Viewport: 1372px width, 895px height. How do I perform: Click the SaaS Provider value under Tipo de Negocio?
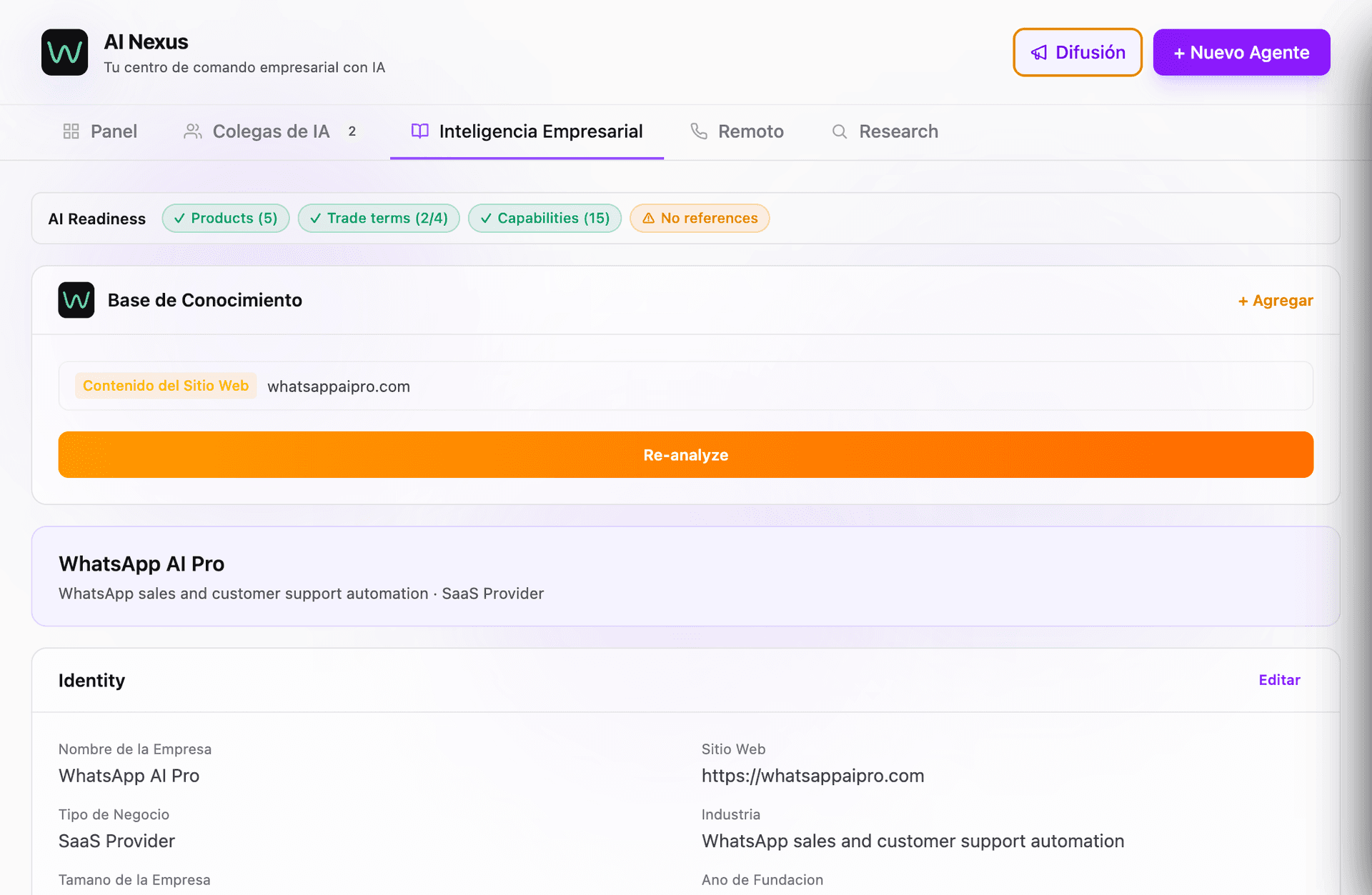click(x=116, y=841)
